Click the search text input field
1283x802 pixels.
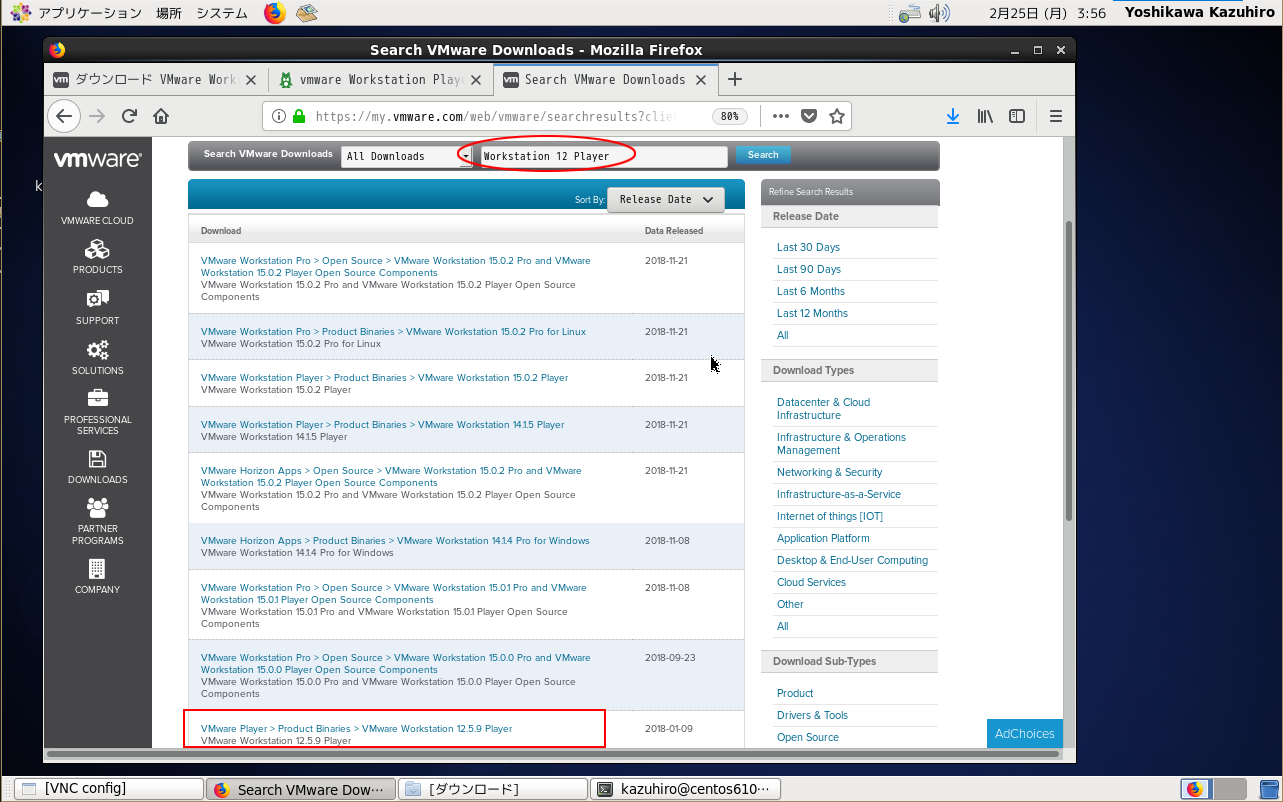tap(603, 156)
